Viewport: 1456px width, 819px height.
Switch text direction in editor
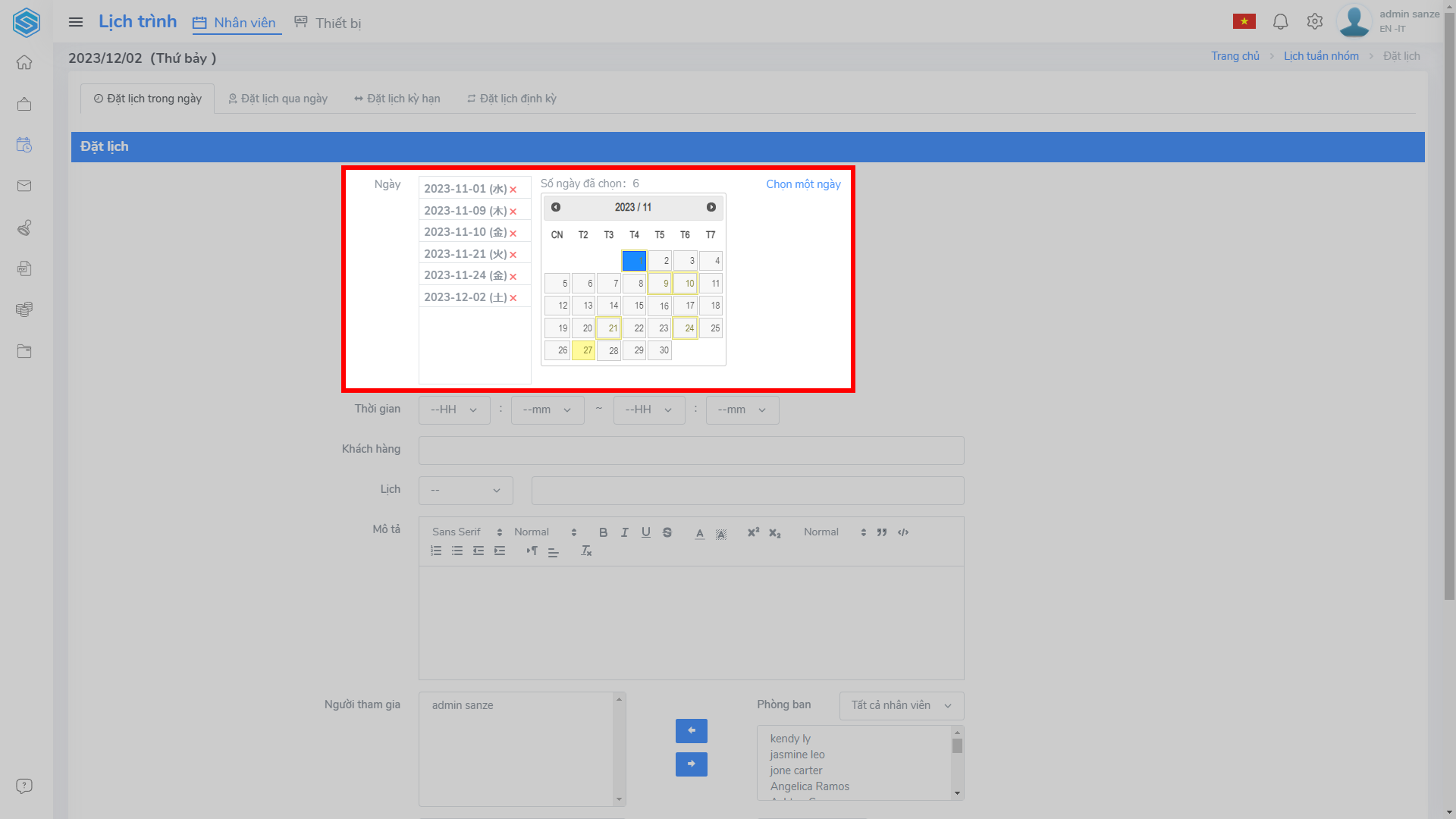532,551
